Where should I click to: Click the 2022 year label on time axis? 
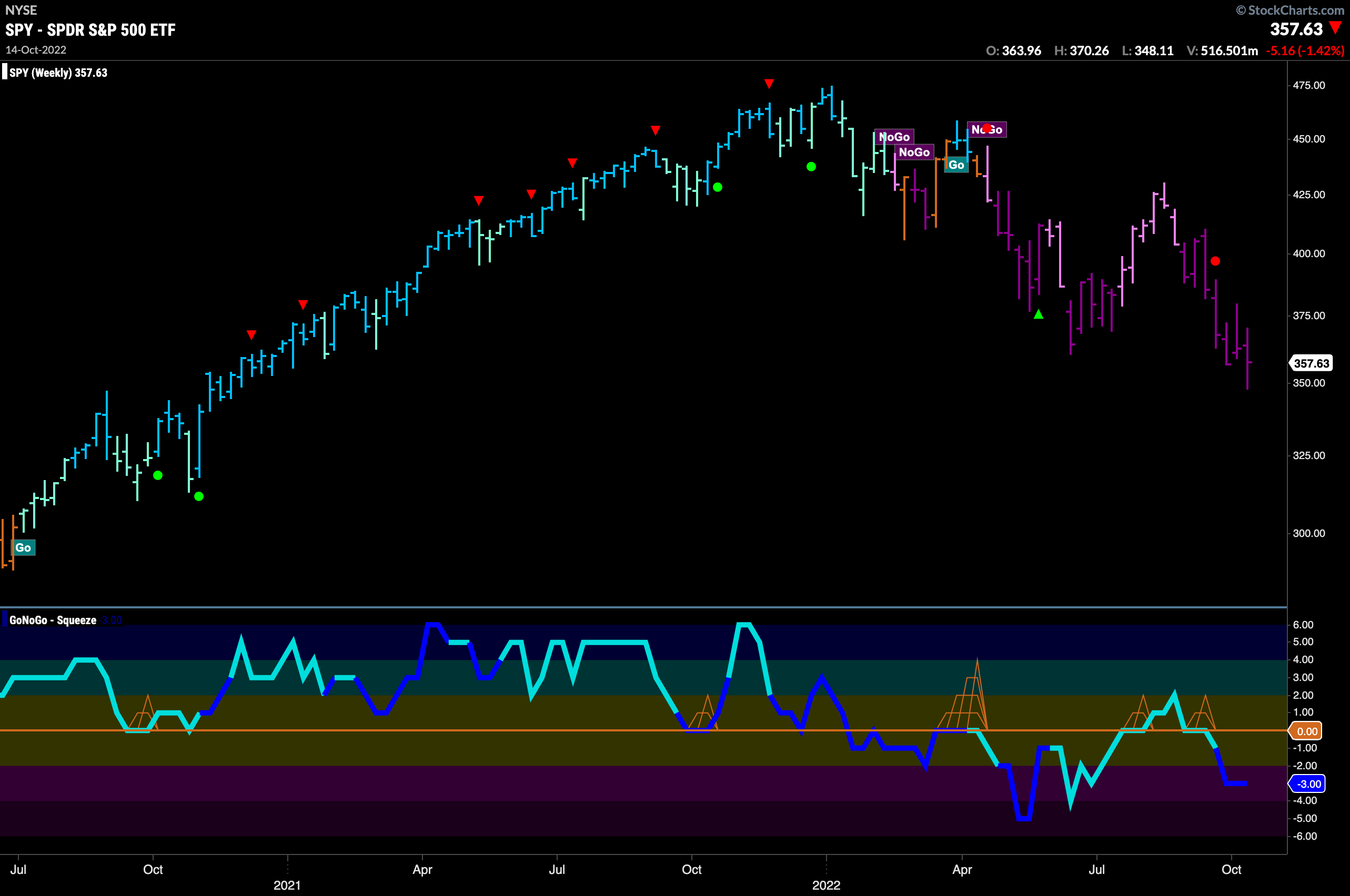click(x=826, y=885)
